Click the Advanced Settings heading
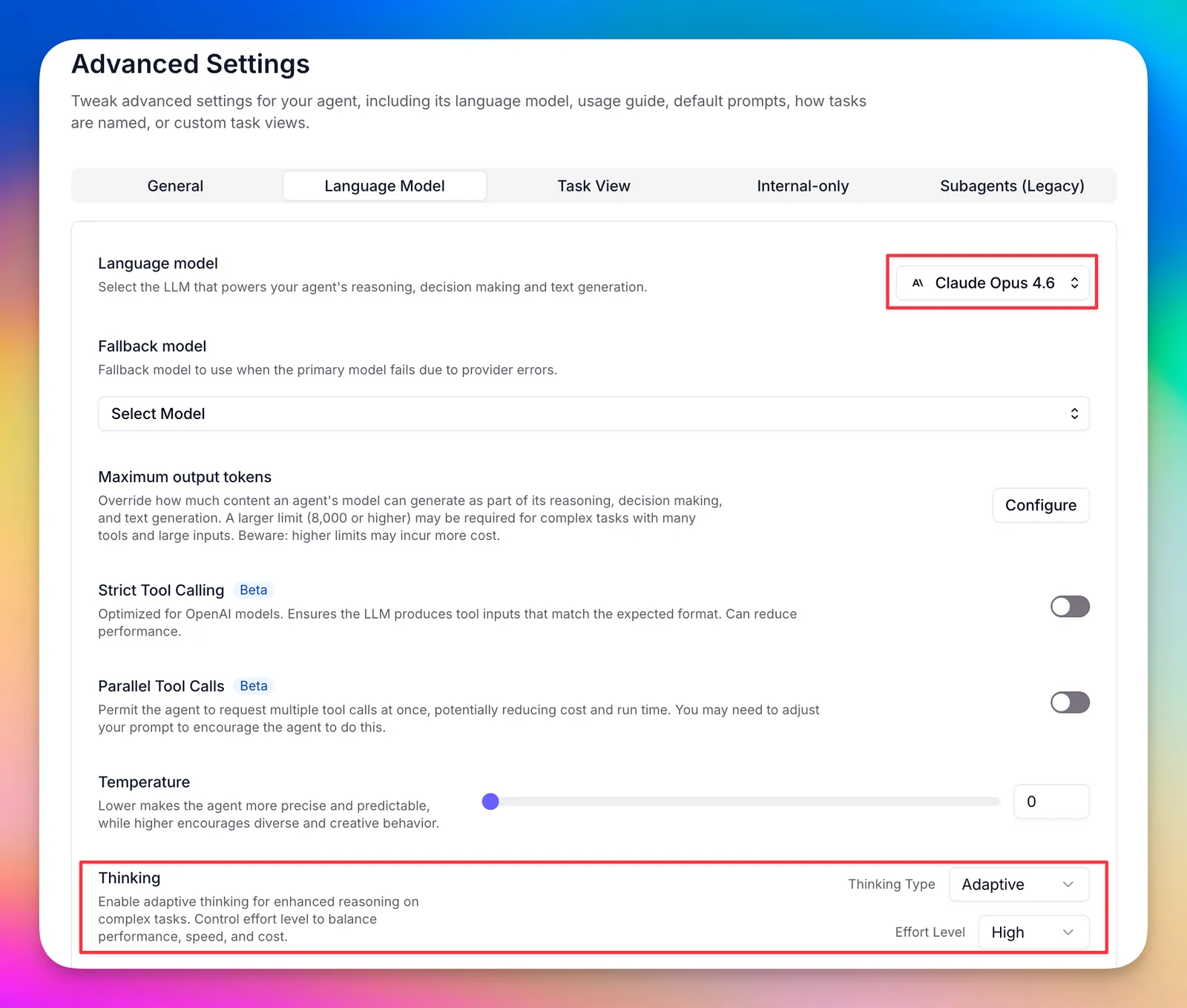This screenshot has height=1008, width=1187. tap(191, 64)
